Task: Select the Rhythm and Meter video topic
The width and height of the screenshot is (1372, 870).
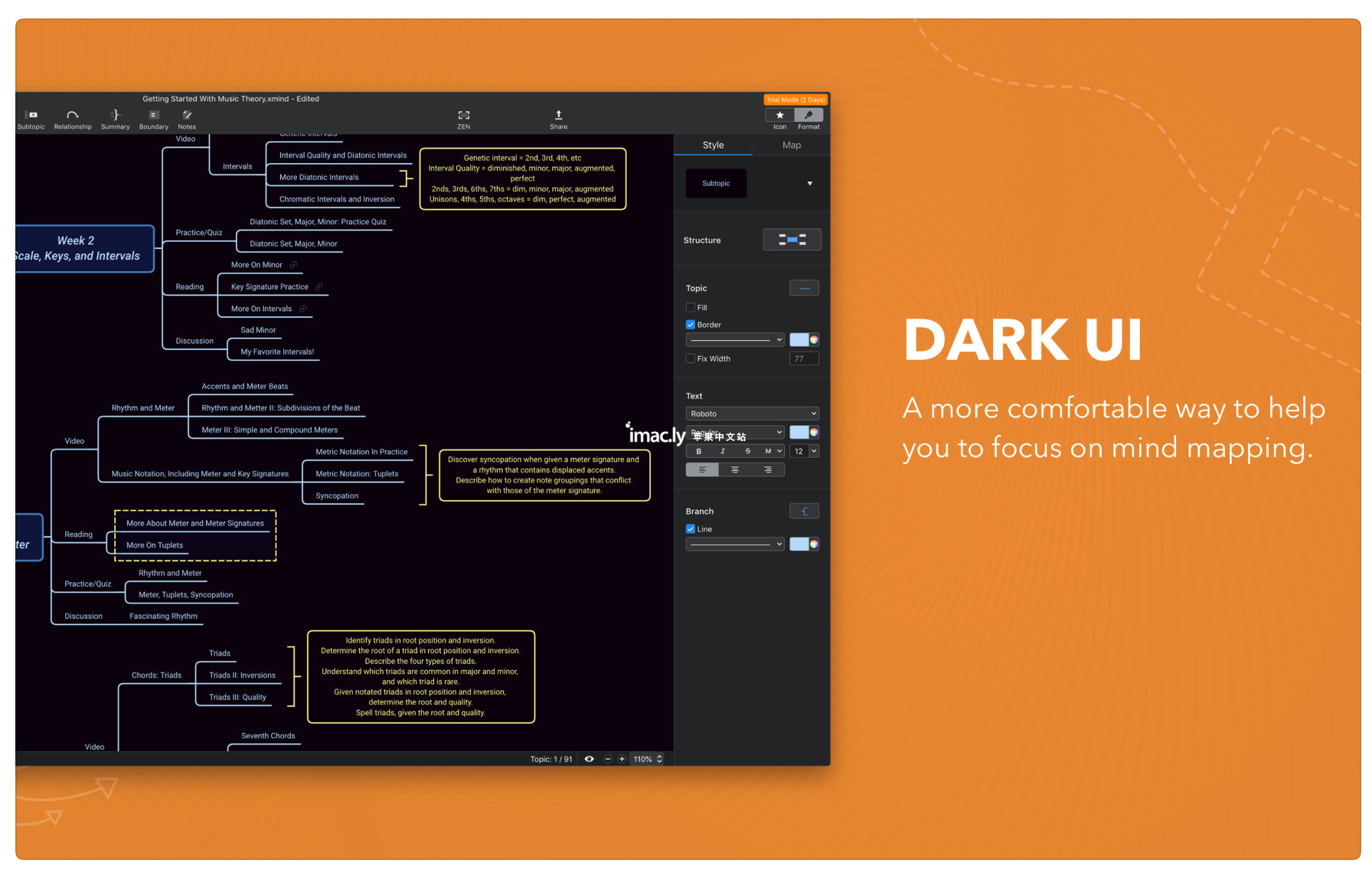Action: pyautogui.click(x=143, y=408)
